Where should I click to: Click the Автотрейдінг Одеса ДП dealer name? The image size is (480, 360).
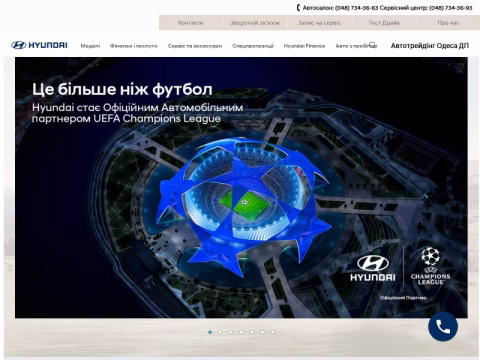pyautogui.click(x=430, y=45)
